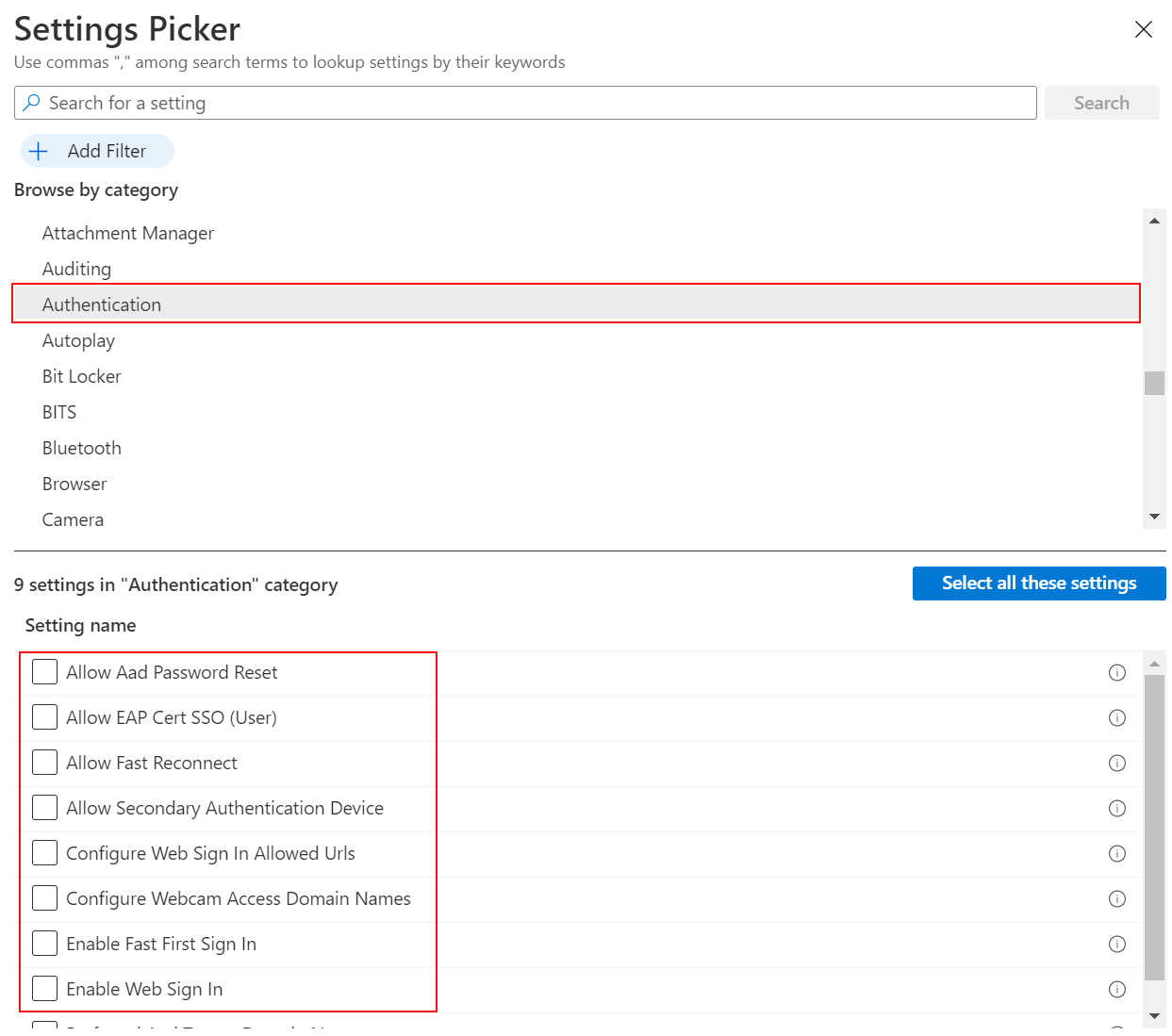The height and width of the screenshot is (1036, 1172).
Task: Focus the Search for a setting field
Action: (x=525, y=103)
